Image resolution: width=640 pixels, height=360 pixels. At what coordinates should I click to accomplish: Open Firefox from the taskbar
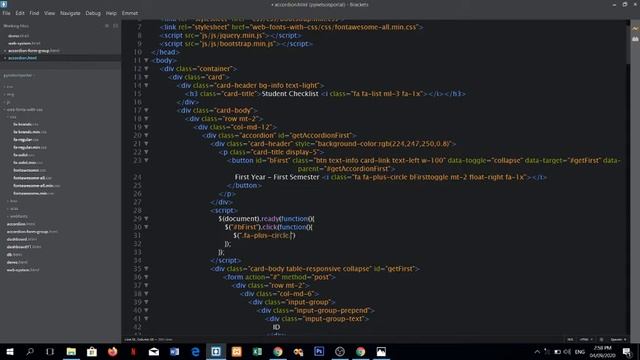pos(113,351)
